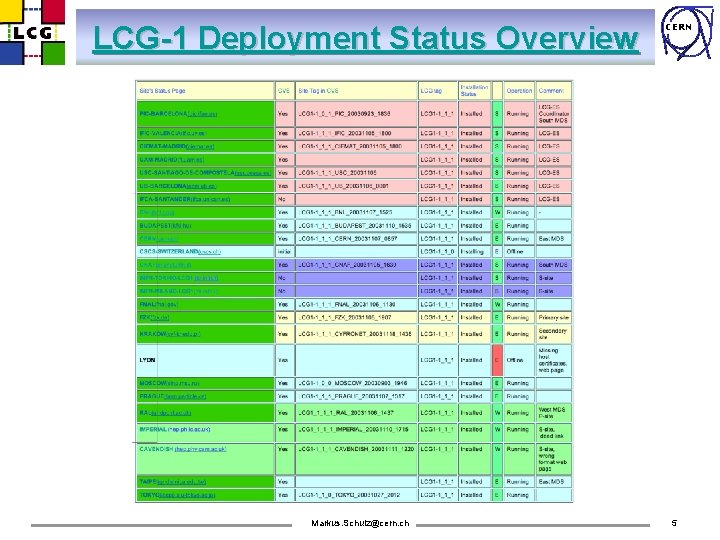Screen dimensions: 720x540
Task: Click the Site Tag in CVS header
Action: tap(356, 90)
